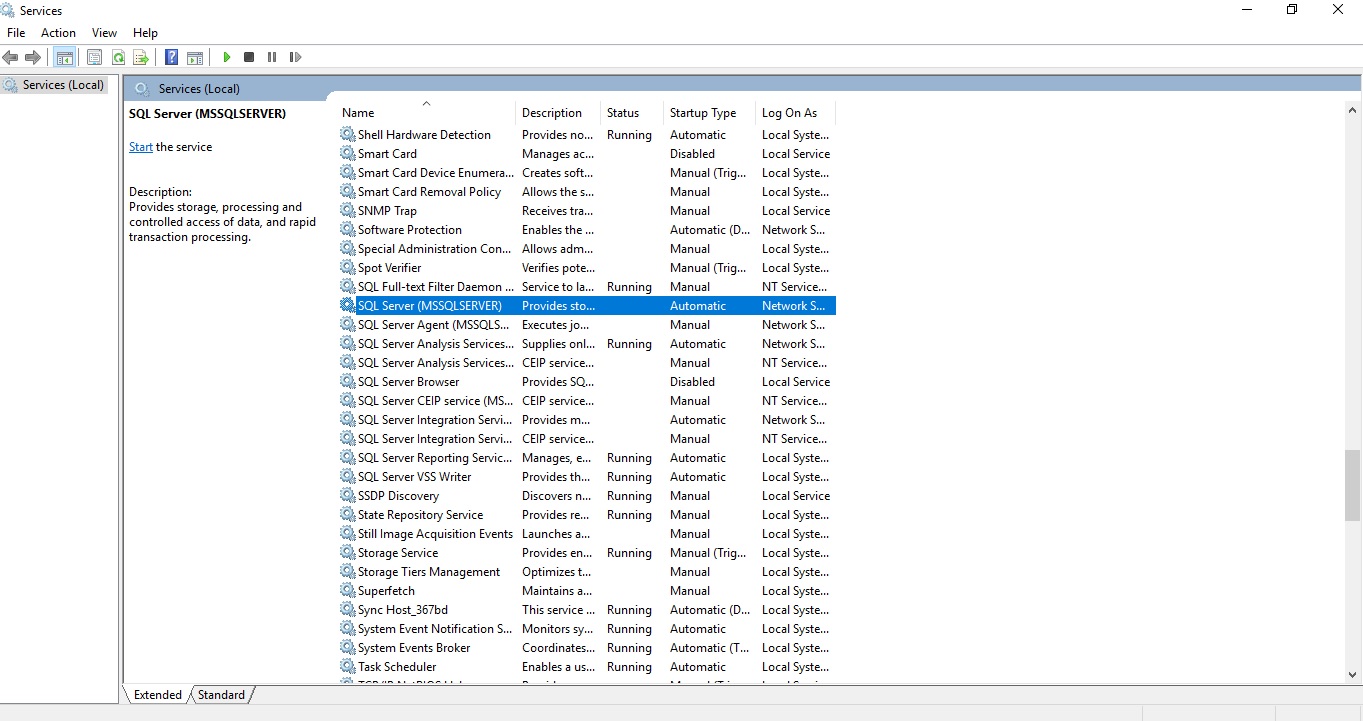Click the vertical scrollbar thumb

pyautogui.click(x=1352, y=486)
